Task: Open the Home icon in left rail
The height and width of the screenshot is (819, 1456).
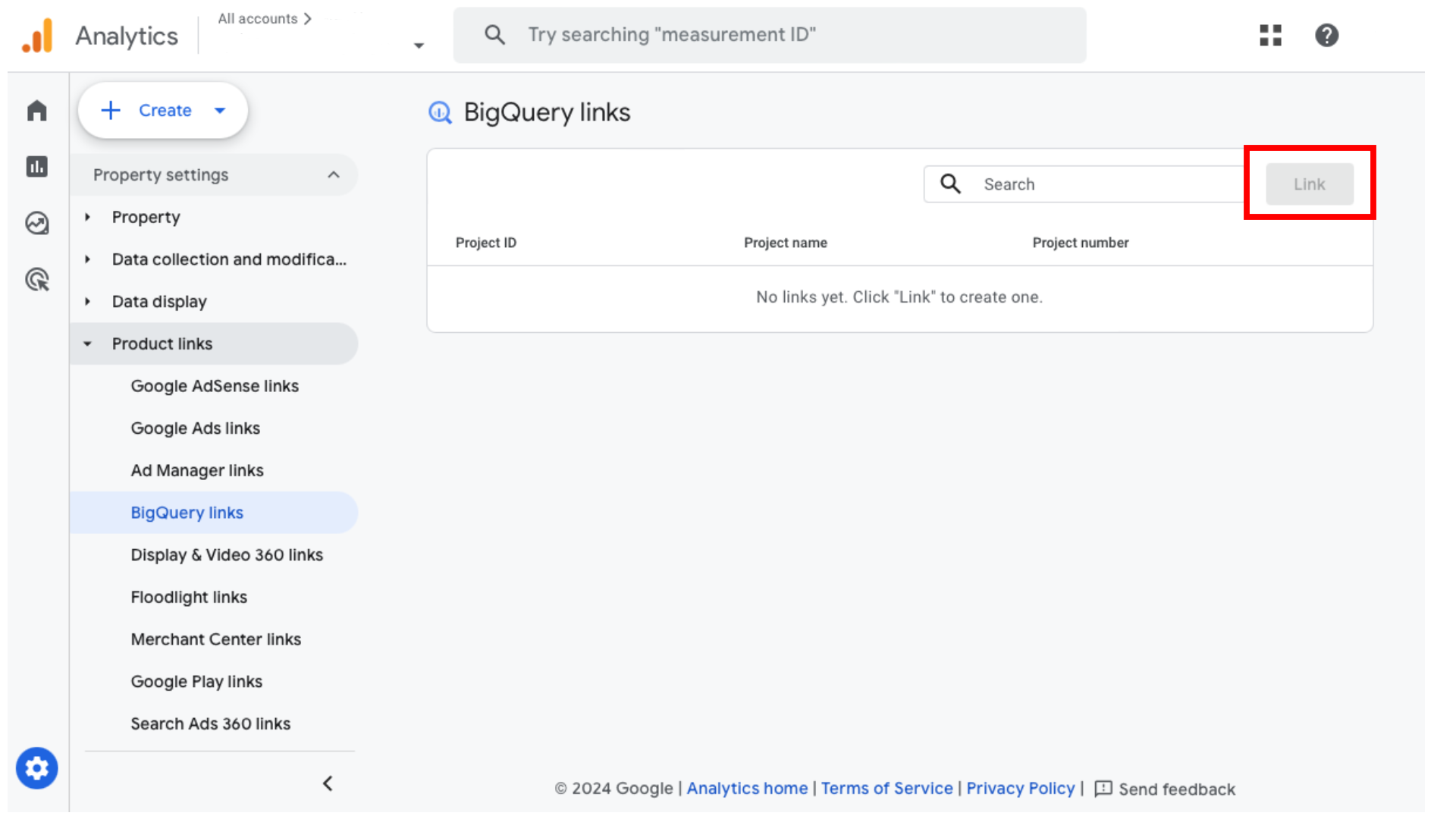Action: click(x=36, y=111)
